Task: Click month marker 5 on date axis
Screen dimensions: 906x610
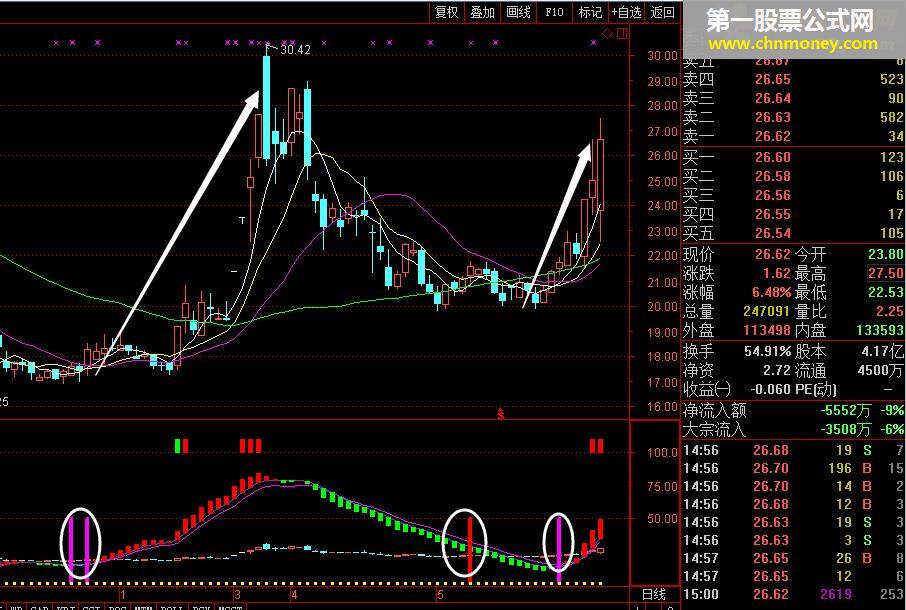Action: [x=440, y=594]
